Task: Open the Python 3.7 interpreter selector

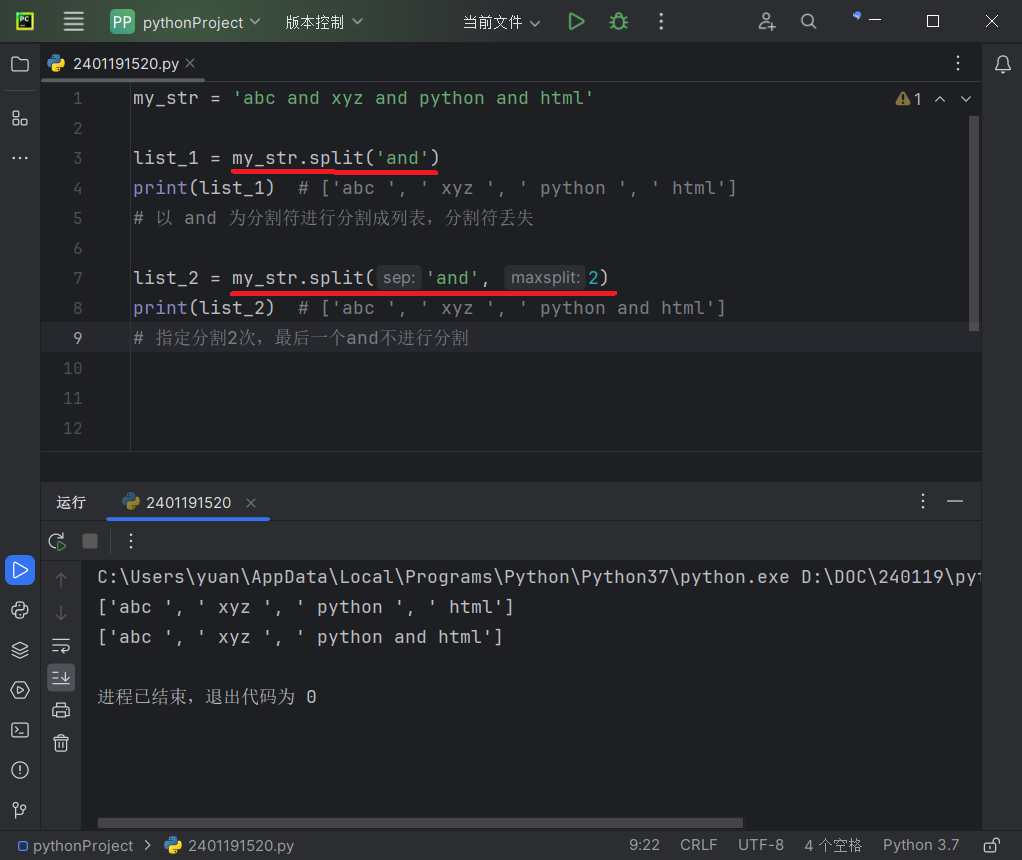Action: point(921,845)
